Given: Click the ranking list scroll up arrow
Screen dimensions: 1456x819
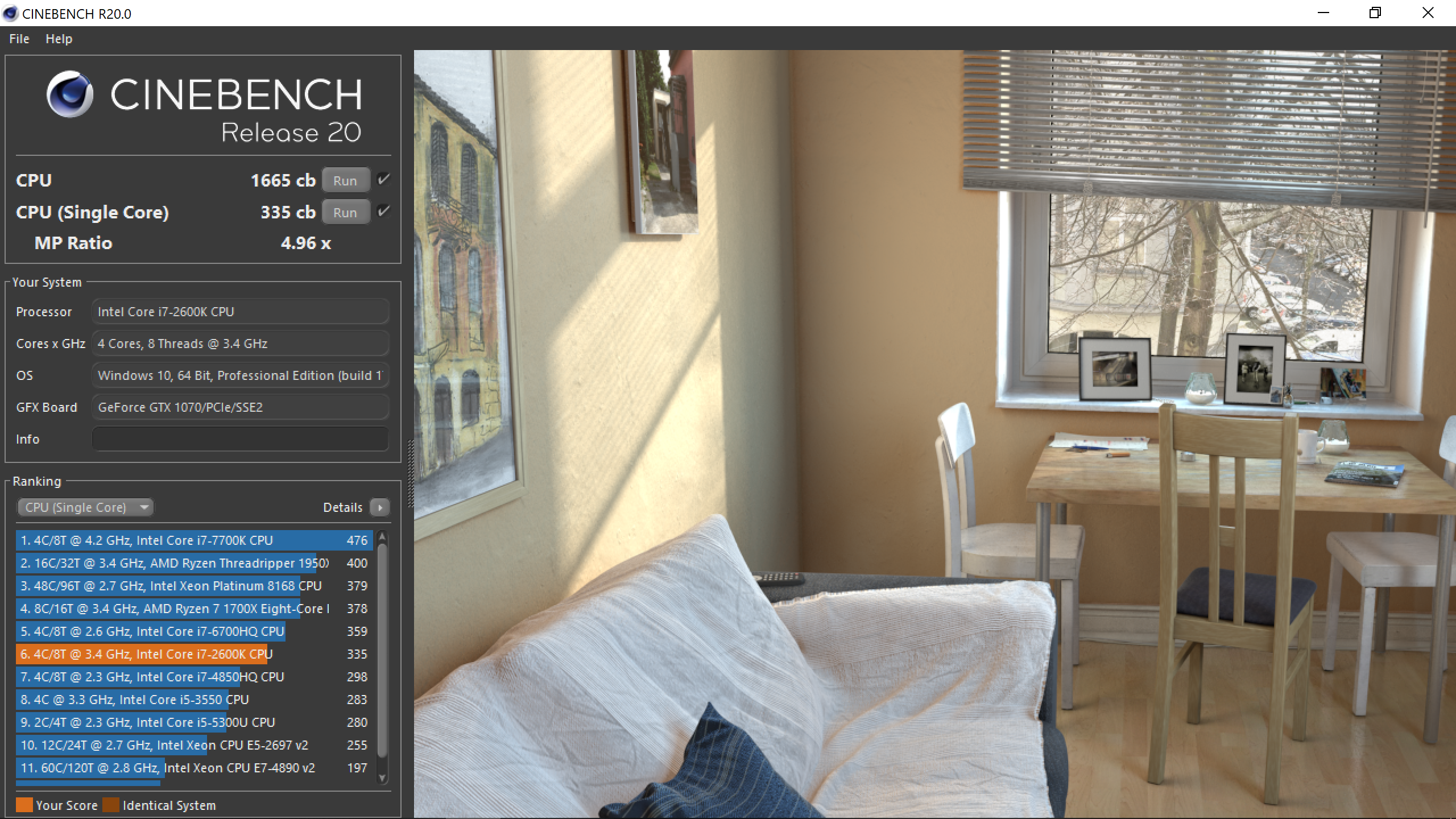Looking at the screenshot, I should tap(382, 537).
